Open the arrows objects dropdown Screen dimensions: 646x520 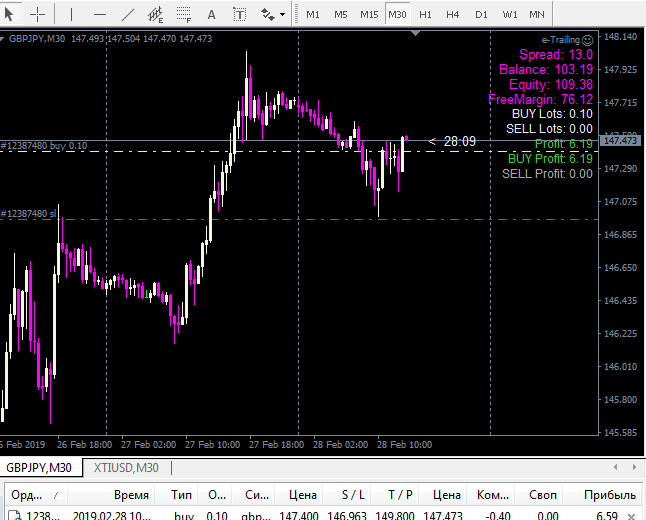[271, 14]
